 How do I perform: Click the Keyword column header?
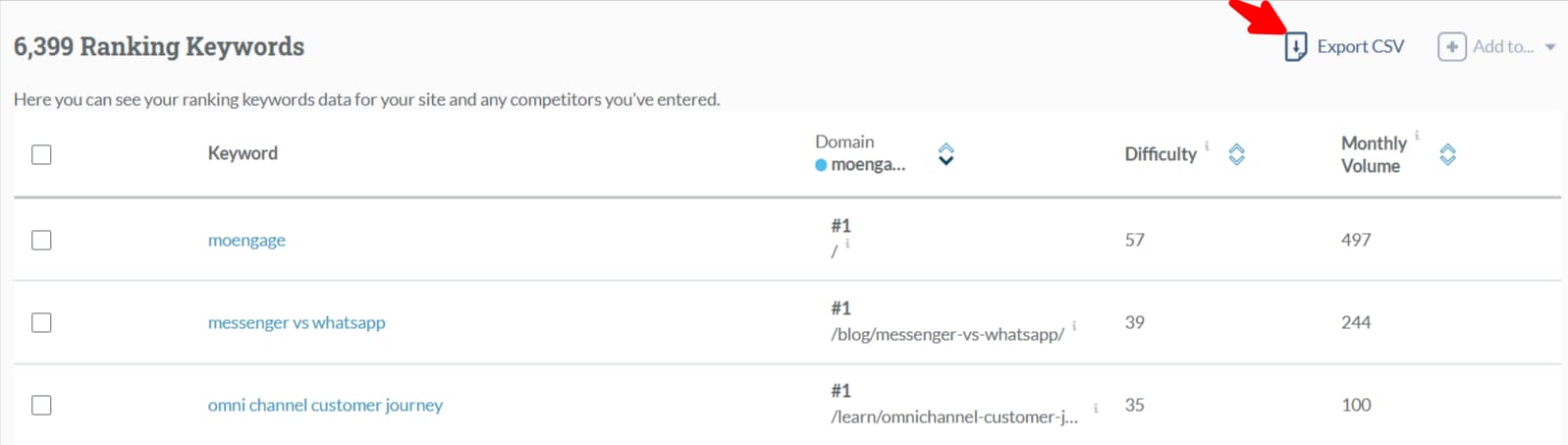[x=243, y=153]
